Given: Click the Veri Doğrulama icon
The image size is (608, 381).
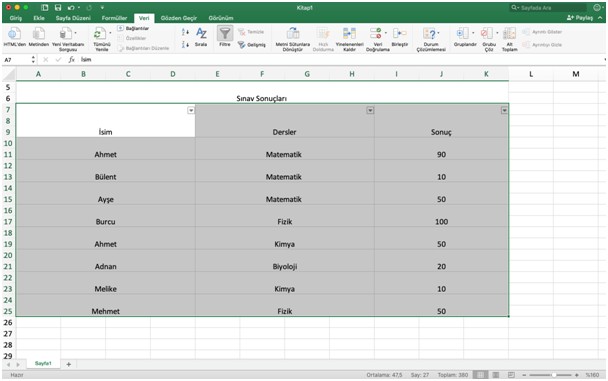Looking at the screenshot, I should pos(375,34).
